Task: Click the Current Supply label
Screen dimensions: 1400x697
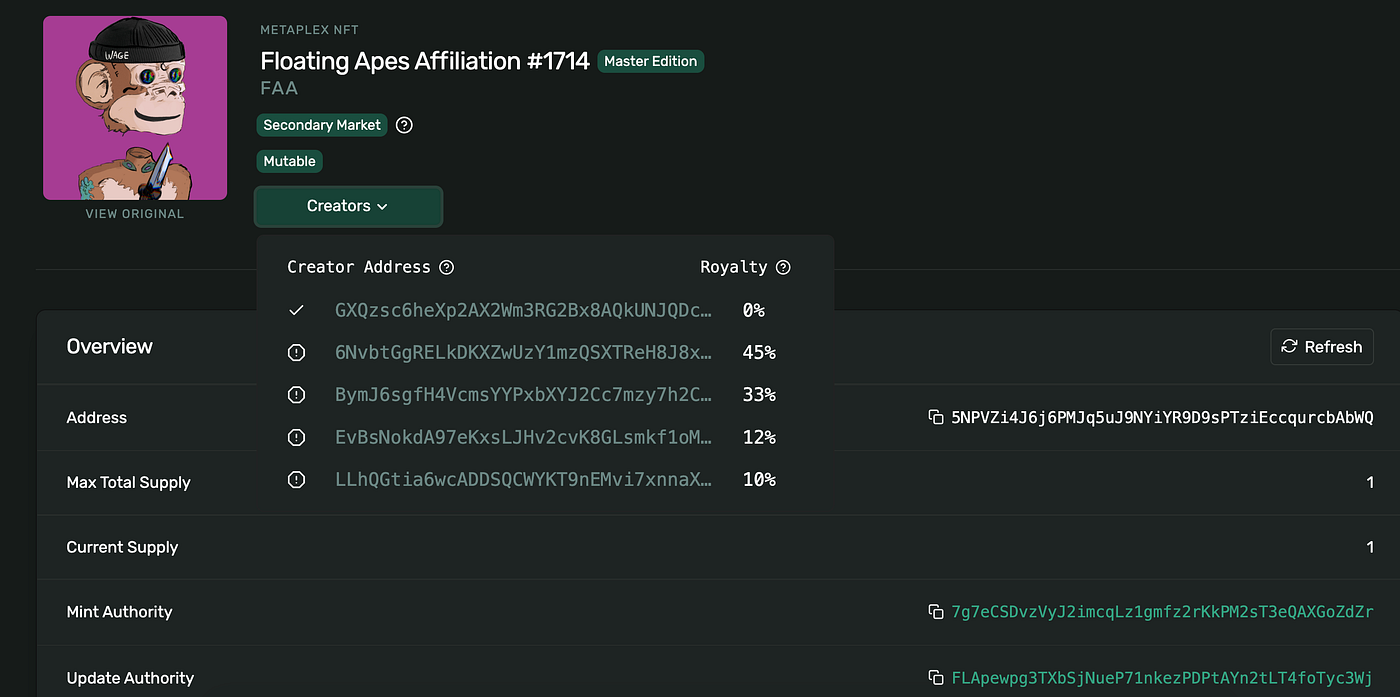Action: 122,547
